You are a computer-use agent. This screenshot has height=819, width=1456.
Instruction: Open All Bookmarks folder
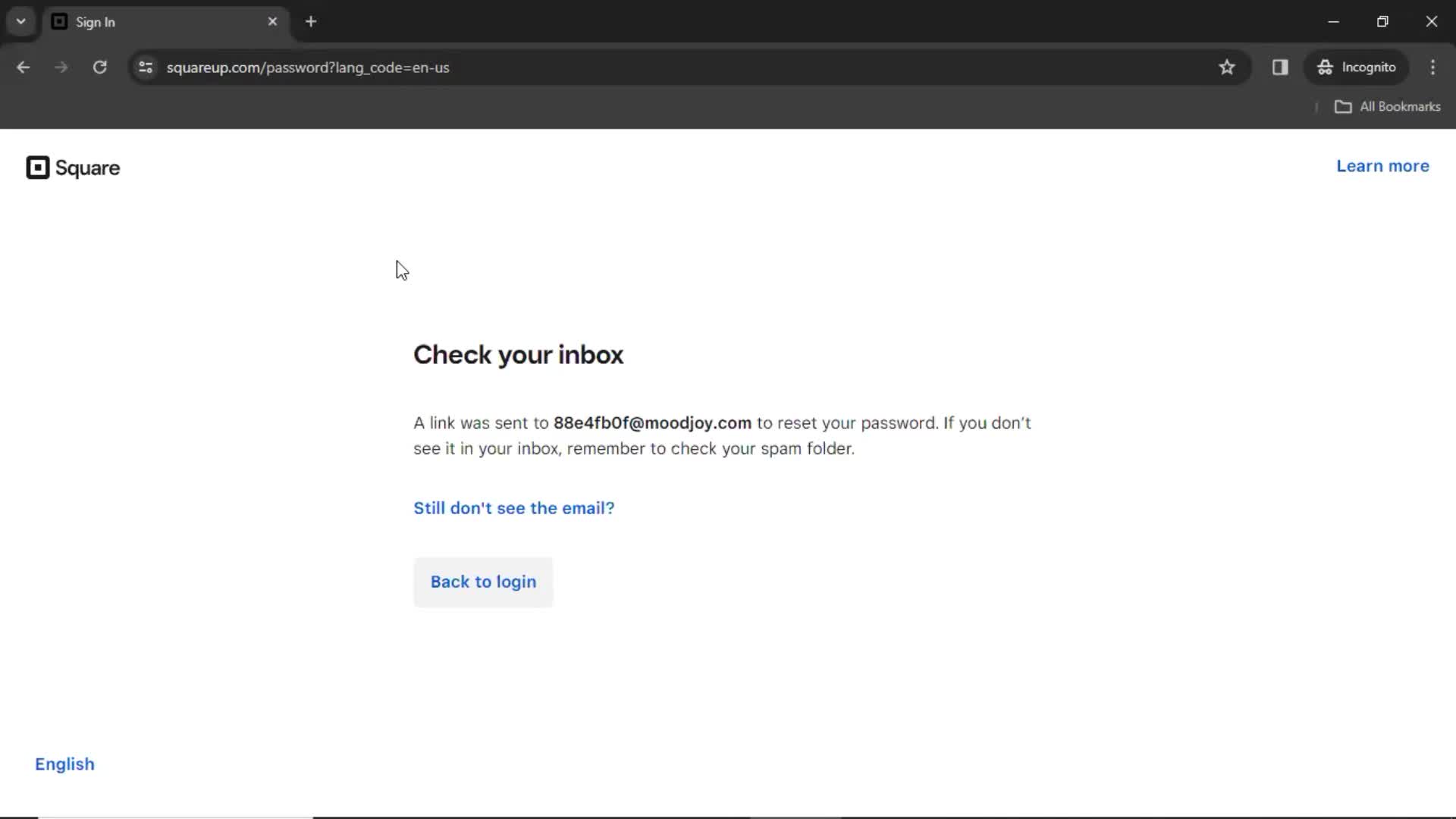click(1388, 107)
